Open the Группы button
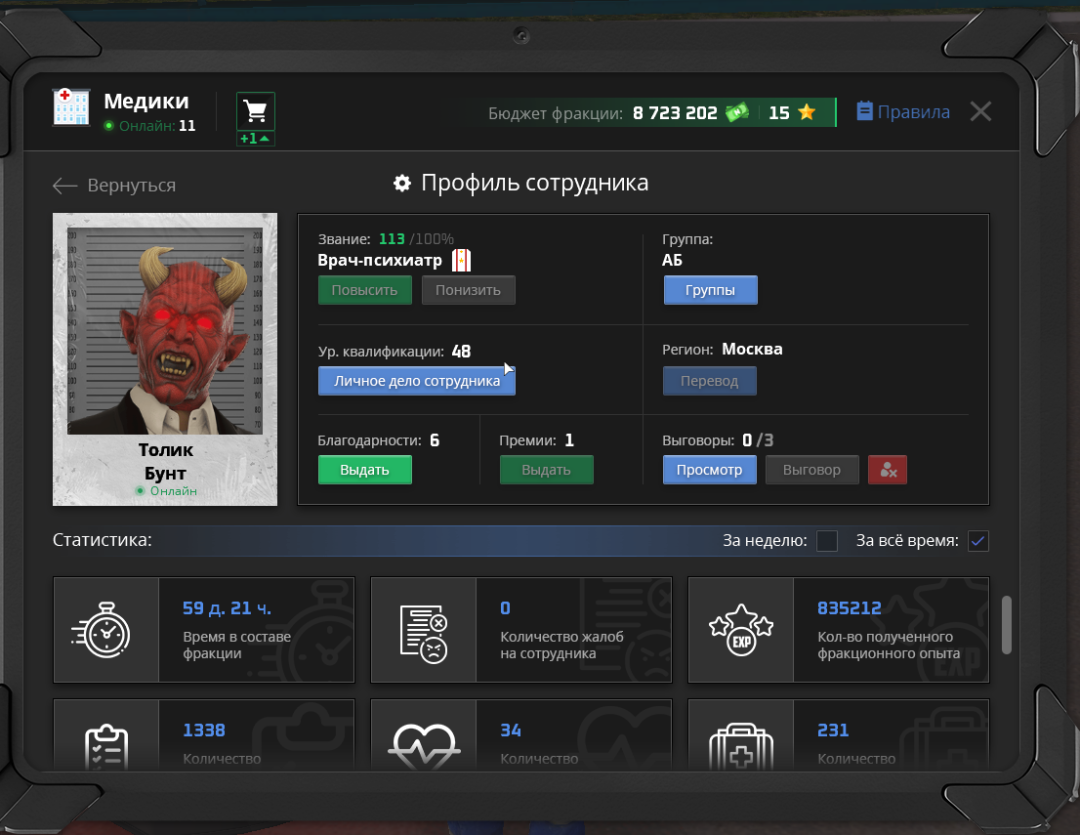Image resolution: width=1080 pixels, height=835 pixels. tap(710, 290)
